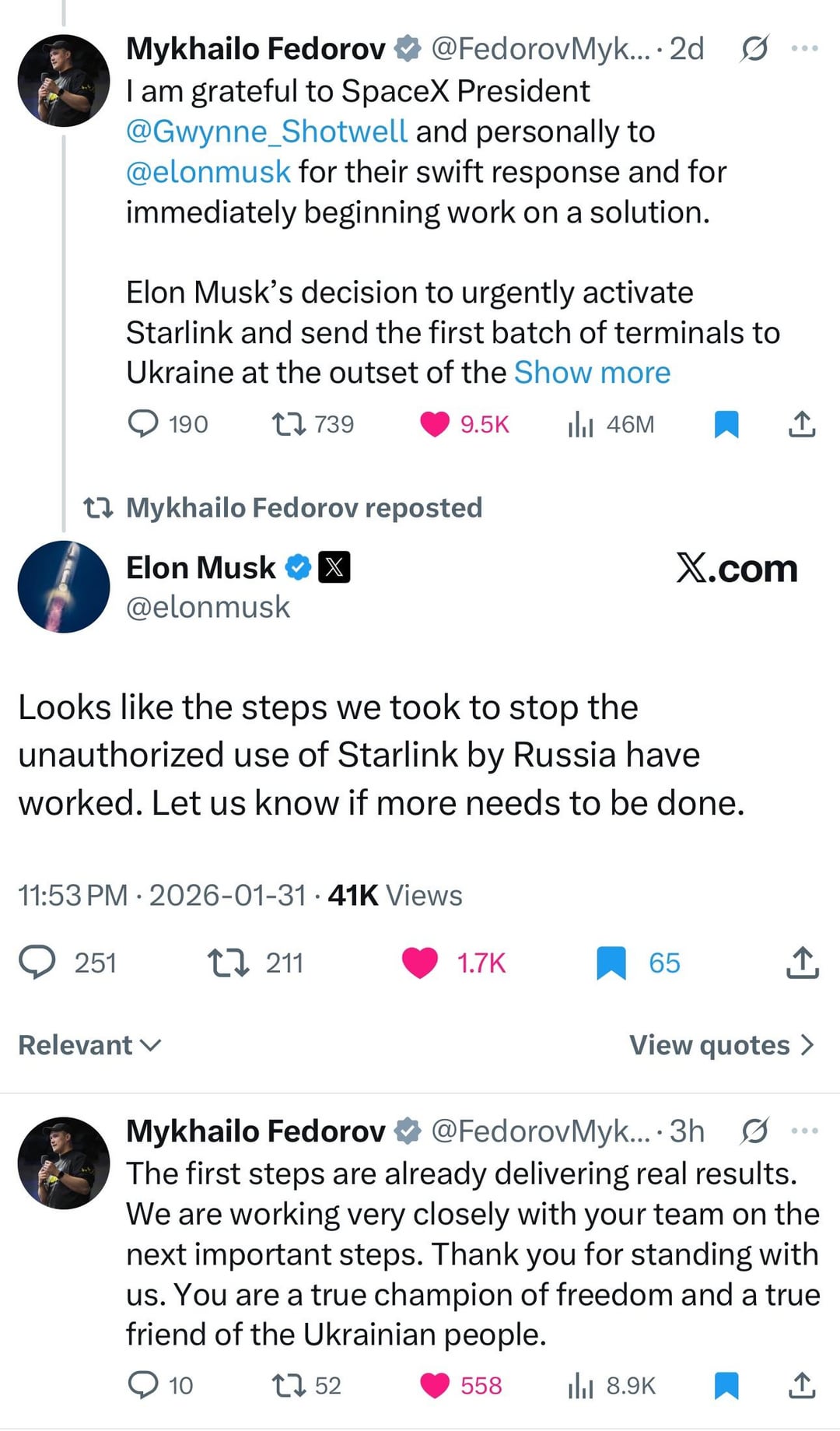This screenshot has width=840, height=1431.
Task: Share Fedorov's reply at the bottom
Action: pos(802,1385)
